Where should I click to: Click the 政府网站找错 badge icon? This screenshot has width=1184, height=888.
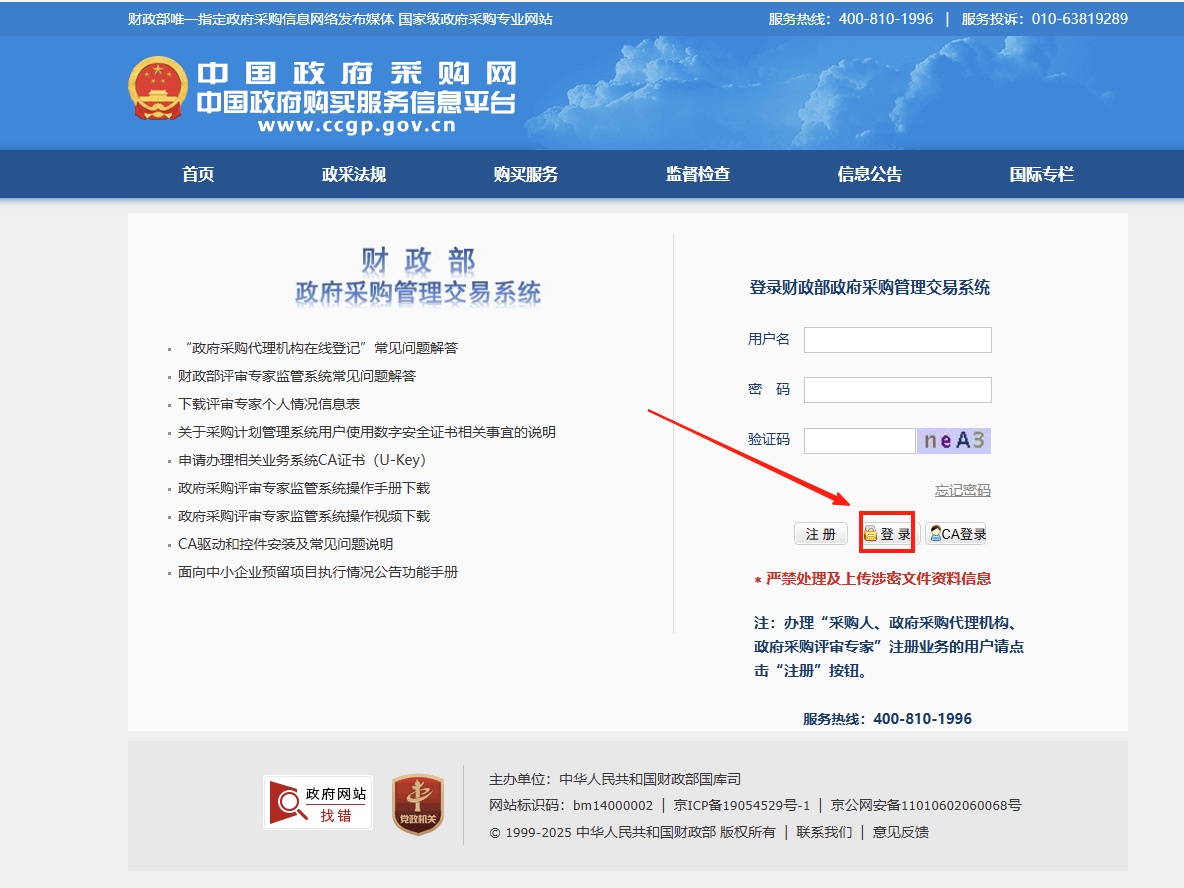point(318,803)
